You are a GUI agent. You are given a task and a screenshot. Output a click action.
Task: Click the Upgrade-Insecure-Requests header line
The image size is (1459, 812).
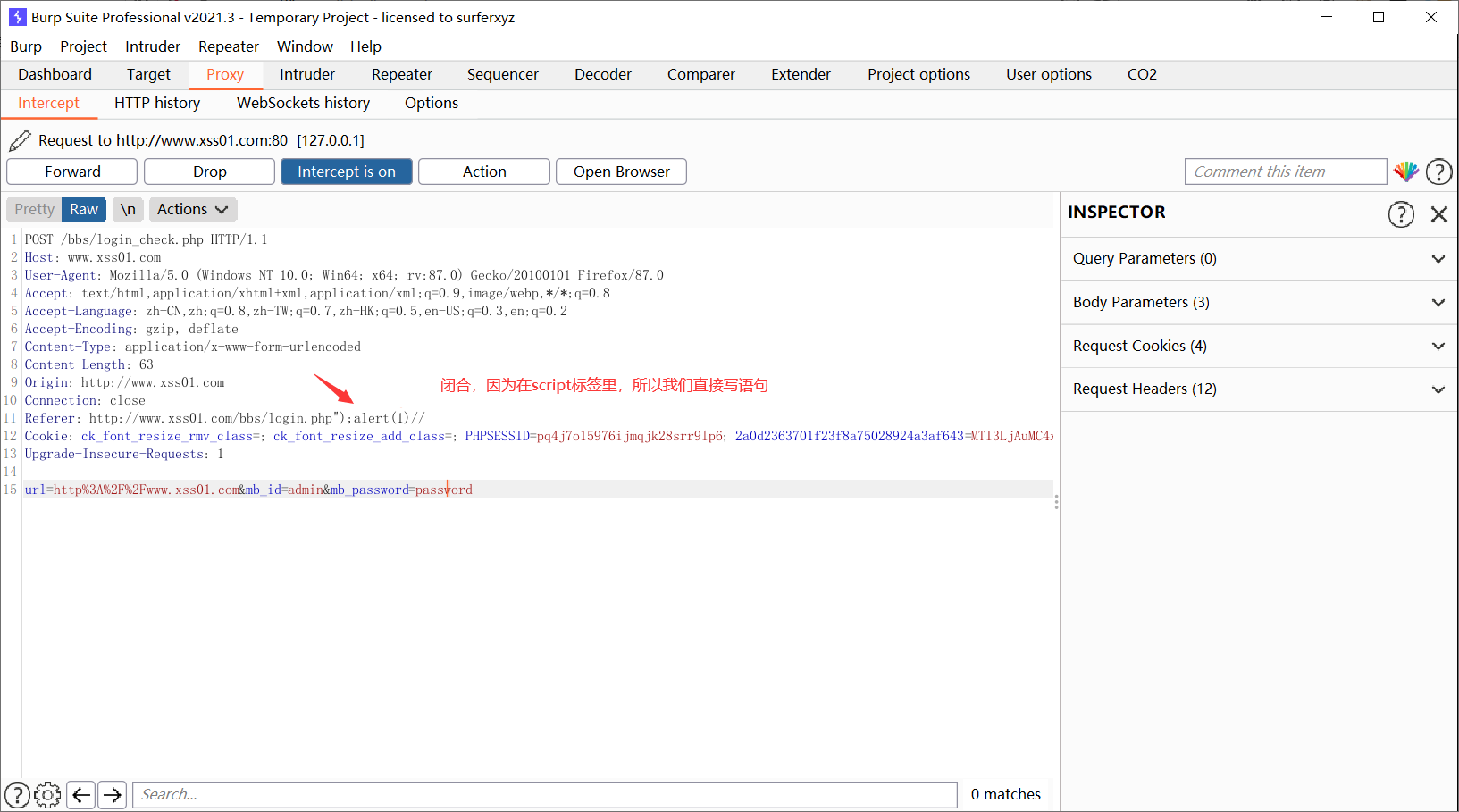124,454
